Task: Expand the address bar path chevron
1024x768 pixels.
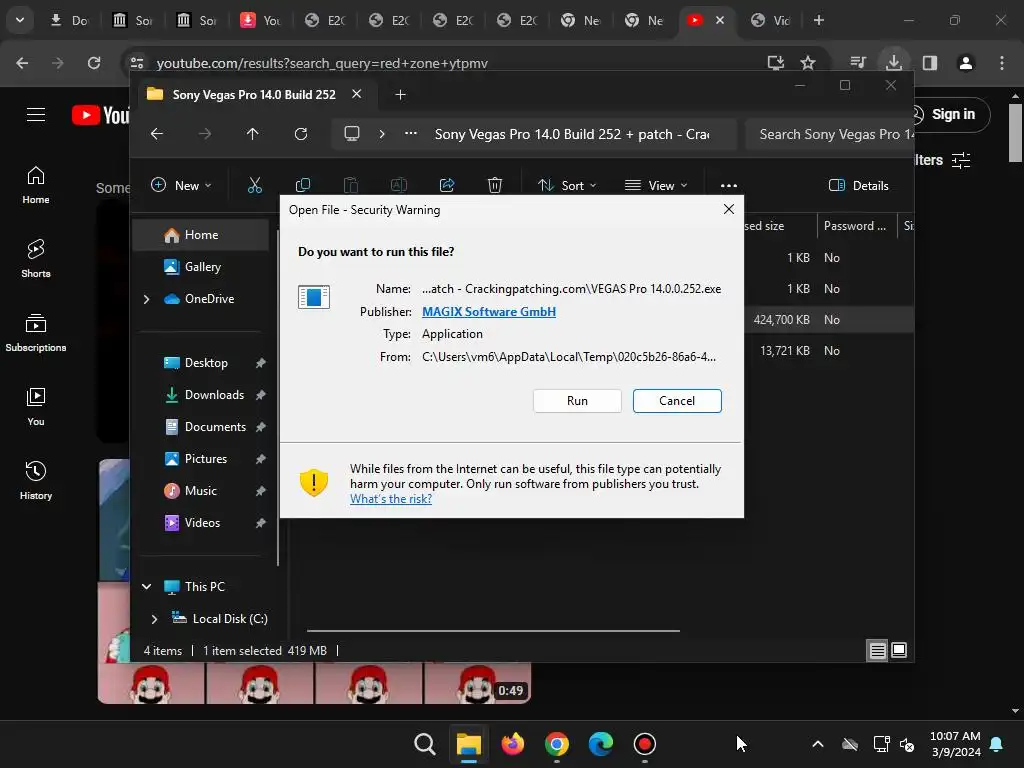Action: tap(382, 134)
